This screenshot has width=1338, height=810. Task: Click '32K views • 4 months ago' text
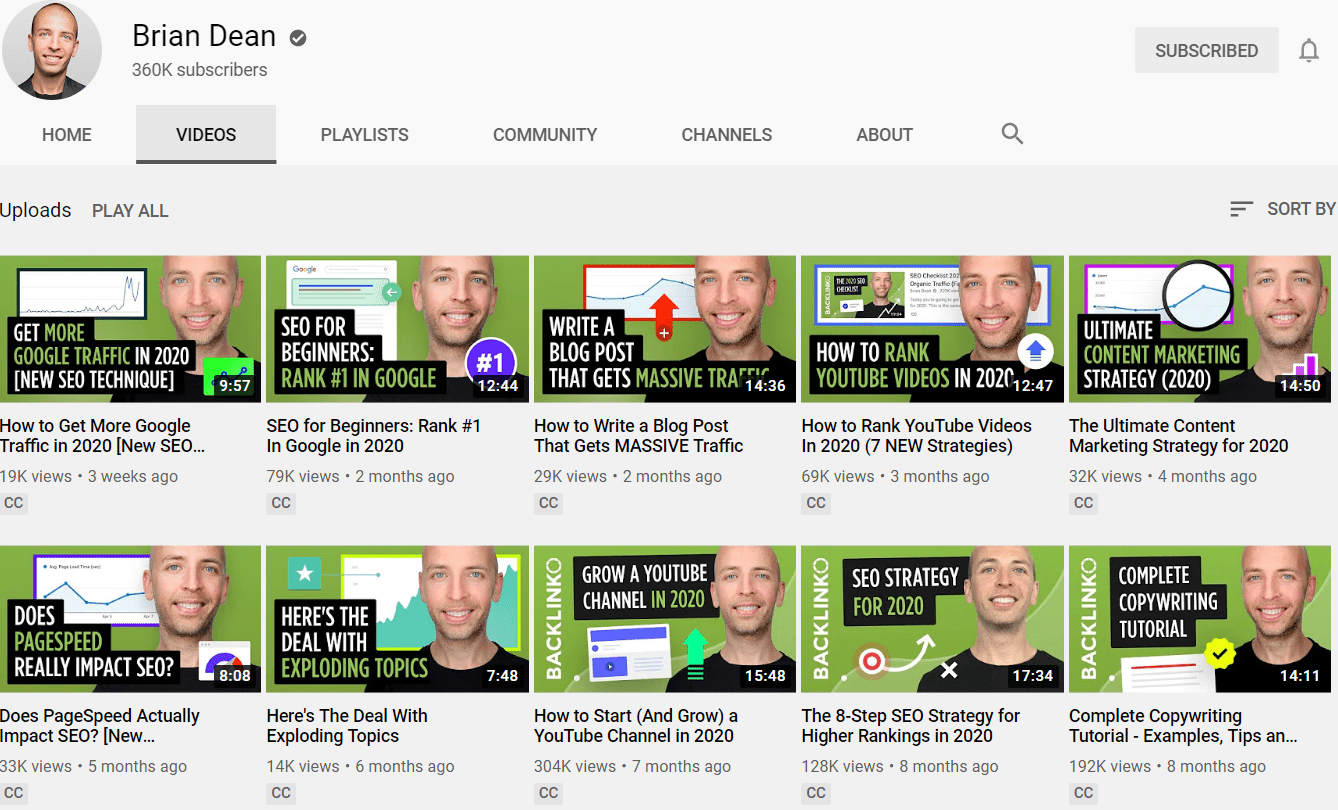pyautogui.click(x=1163, y=477)
